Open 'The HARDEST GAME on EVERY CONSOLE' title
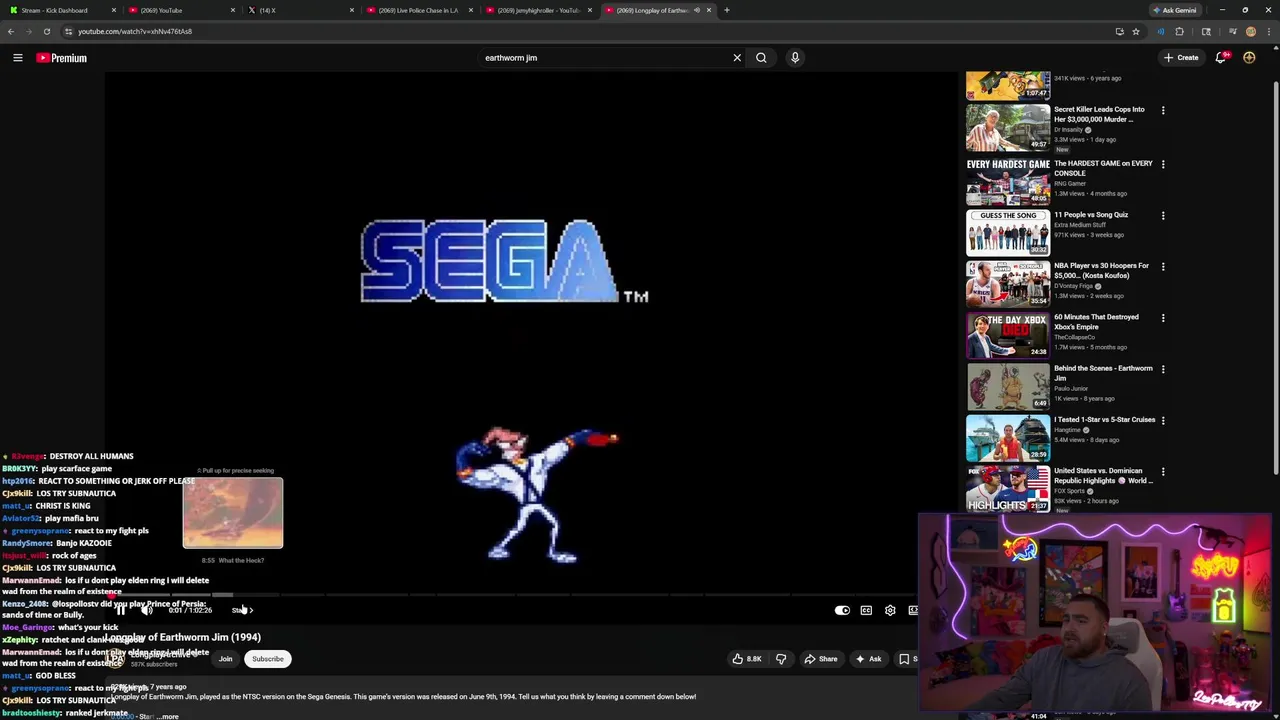Screen dimensions: 1280x720 [1103, 168]
